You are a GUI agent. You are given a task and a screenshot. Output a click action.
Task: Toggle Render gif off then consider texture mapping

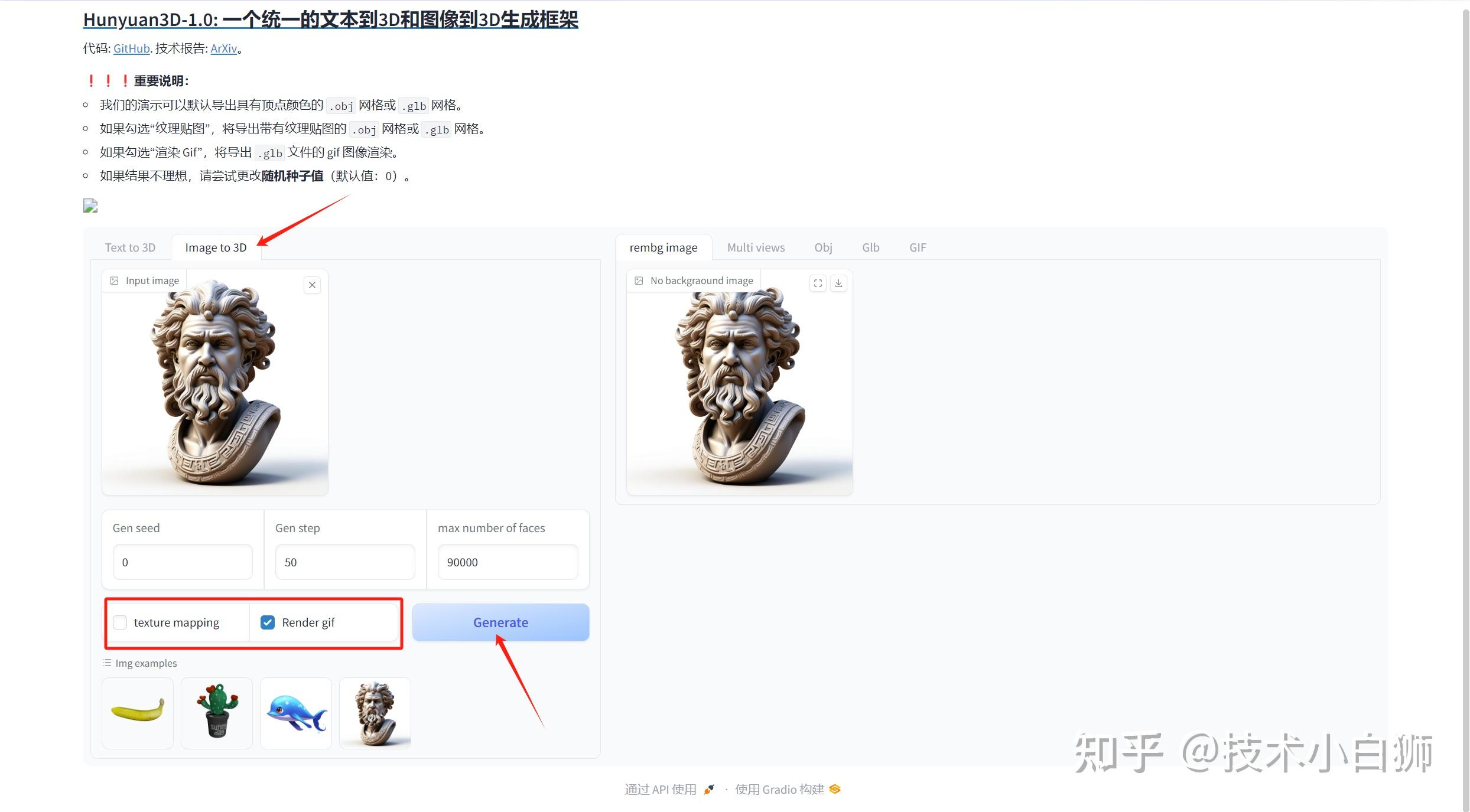268,622
